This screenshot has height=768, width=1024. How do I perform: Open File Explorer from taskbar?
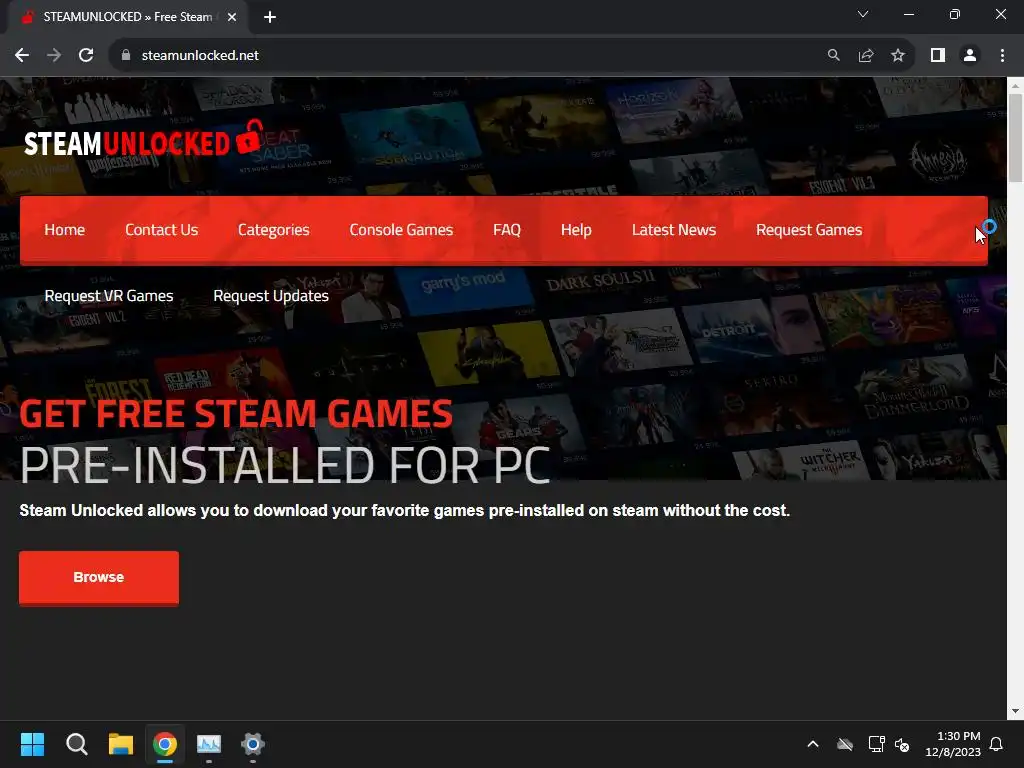click(x=121, y=744)
